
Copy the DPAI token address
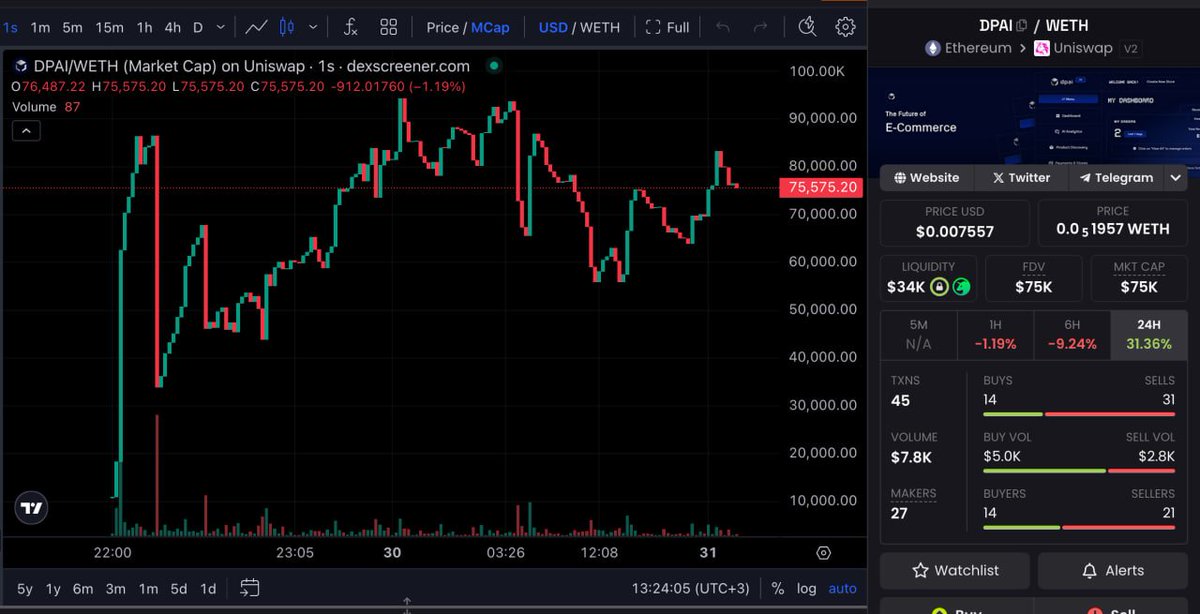(x=1022, y=26)
